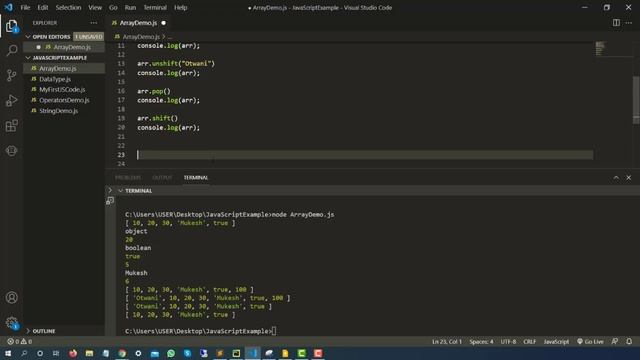
Task: Click the errors and warnings status indicator
Action: (x=19, y=342)
